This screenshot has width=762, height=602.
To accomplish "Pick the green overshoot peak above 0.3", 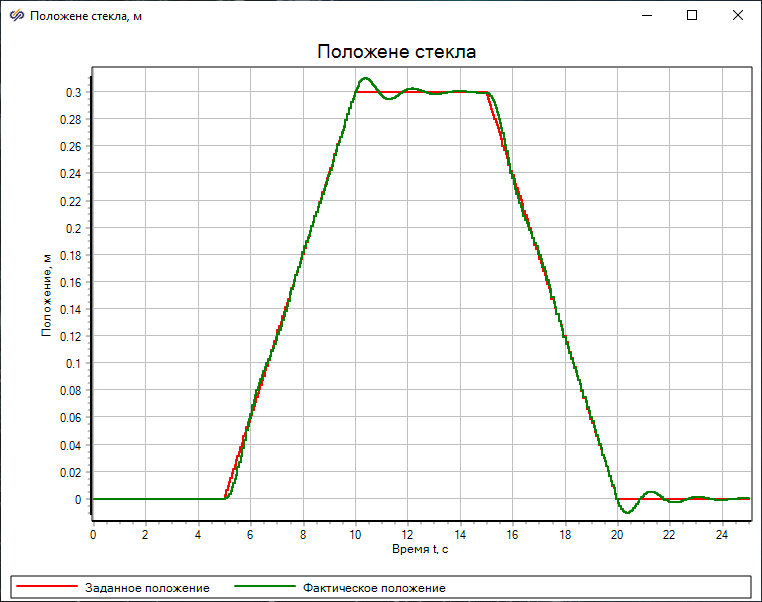I will [365, 78].
